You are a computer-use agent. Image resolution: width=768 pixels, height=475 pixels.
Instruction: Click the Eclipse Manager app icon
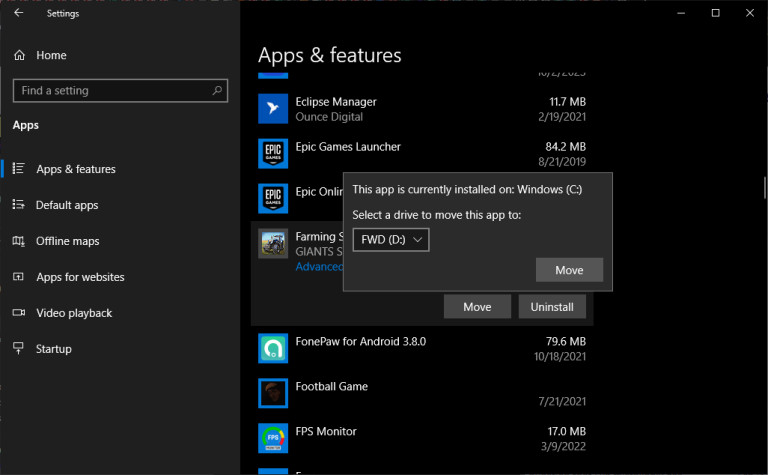tap(273, 109)
